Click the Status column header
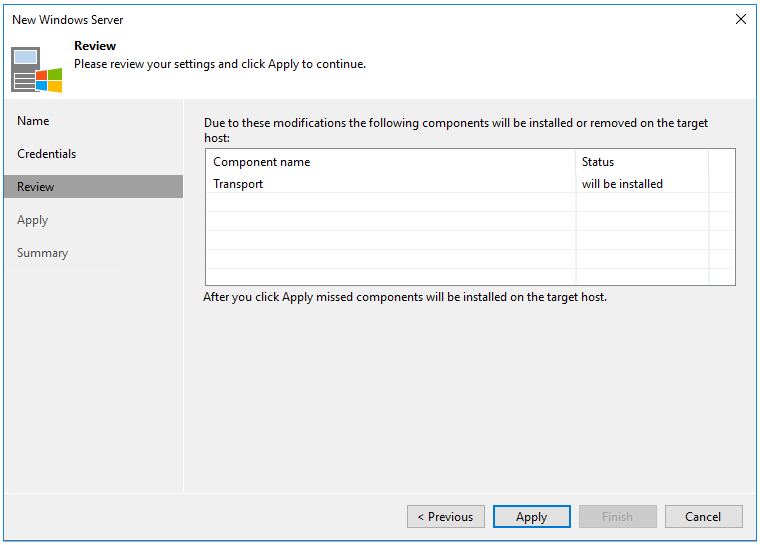760x545 pixels. (x=598, y=162)
